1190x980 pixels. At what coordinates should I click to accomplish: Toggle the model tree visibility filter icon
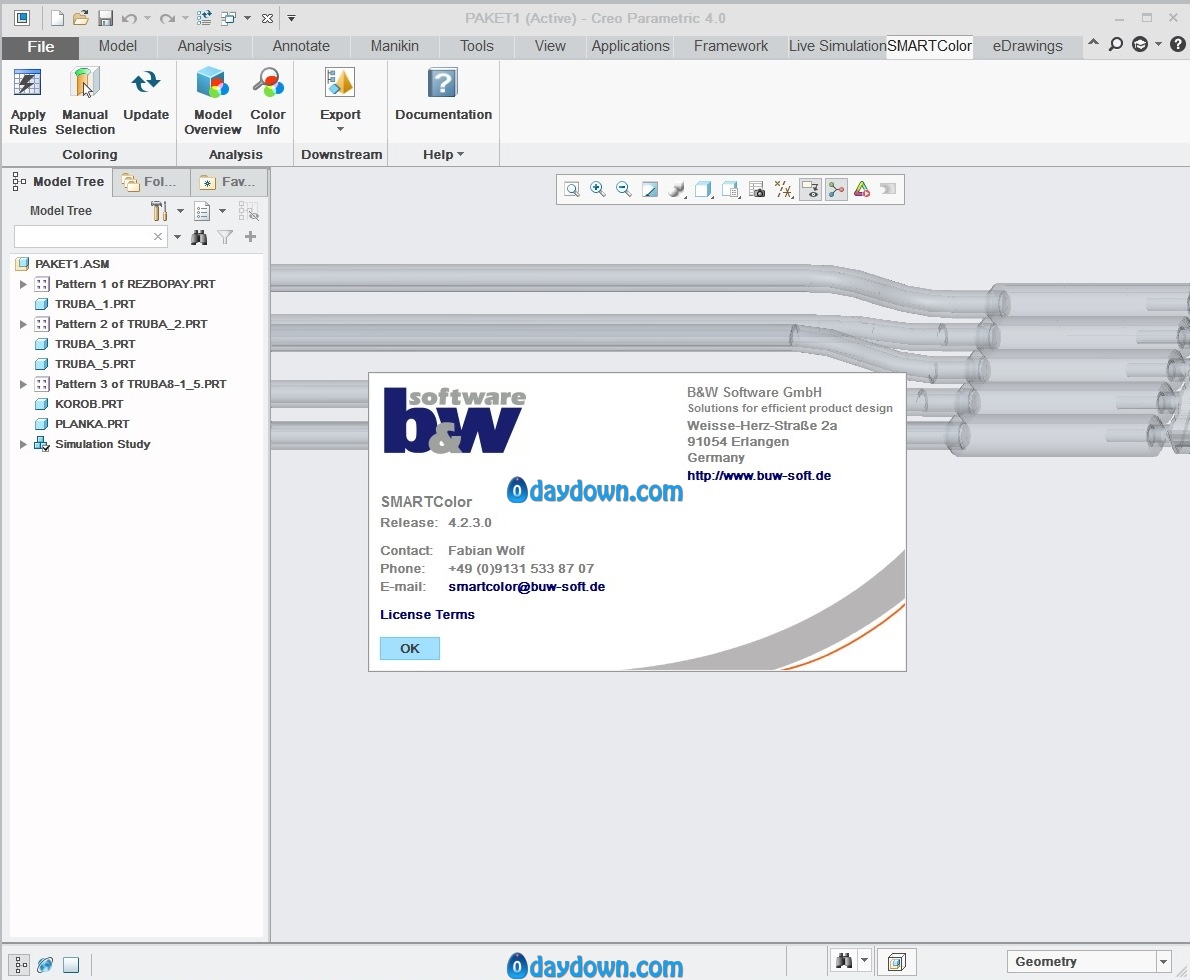[x=248, y=211]
